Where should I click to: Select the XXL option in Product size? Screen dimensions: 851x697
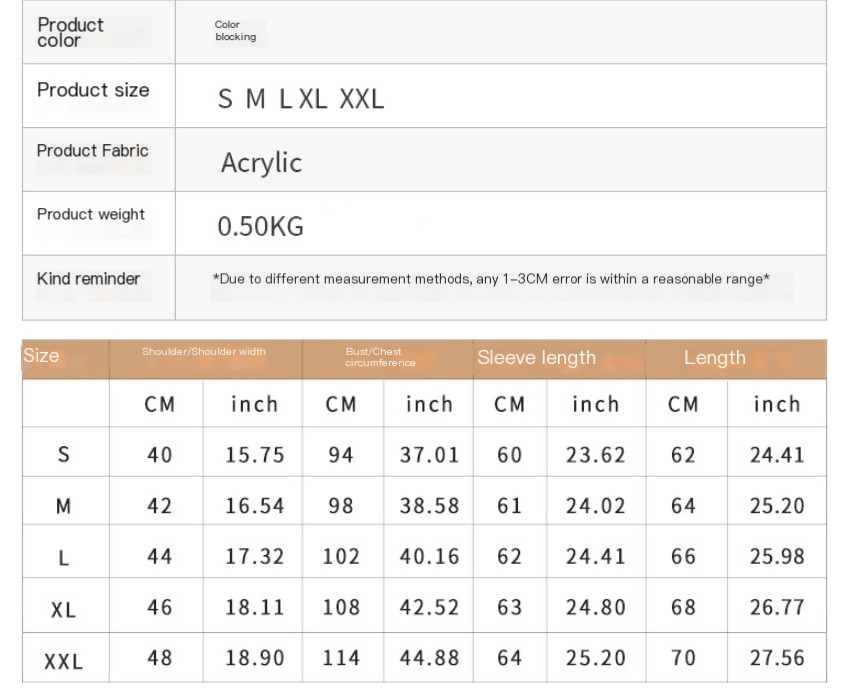click(x=361, y=99)
